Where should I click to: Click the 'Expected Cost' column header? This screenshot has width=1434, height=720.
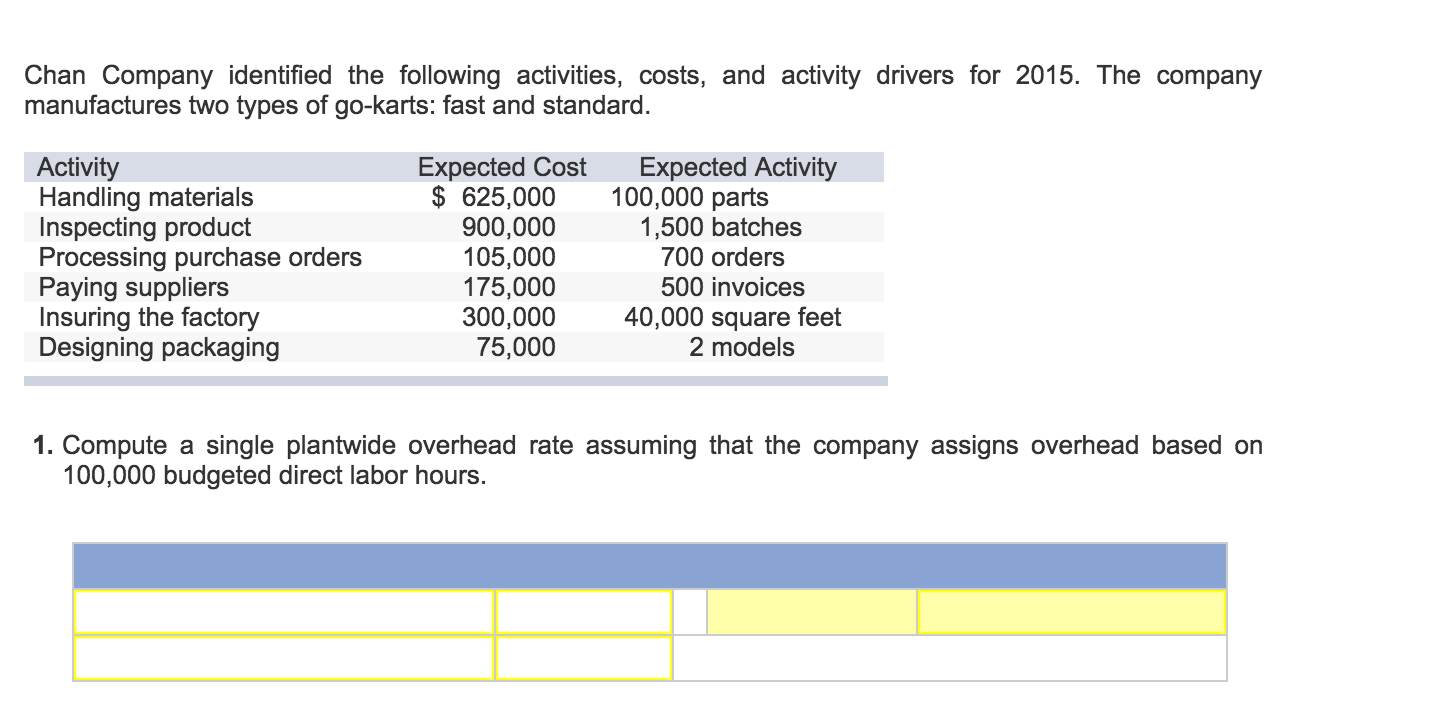502,167
